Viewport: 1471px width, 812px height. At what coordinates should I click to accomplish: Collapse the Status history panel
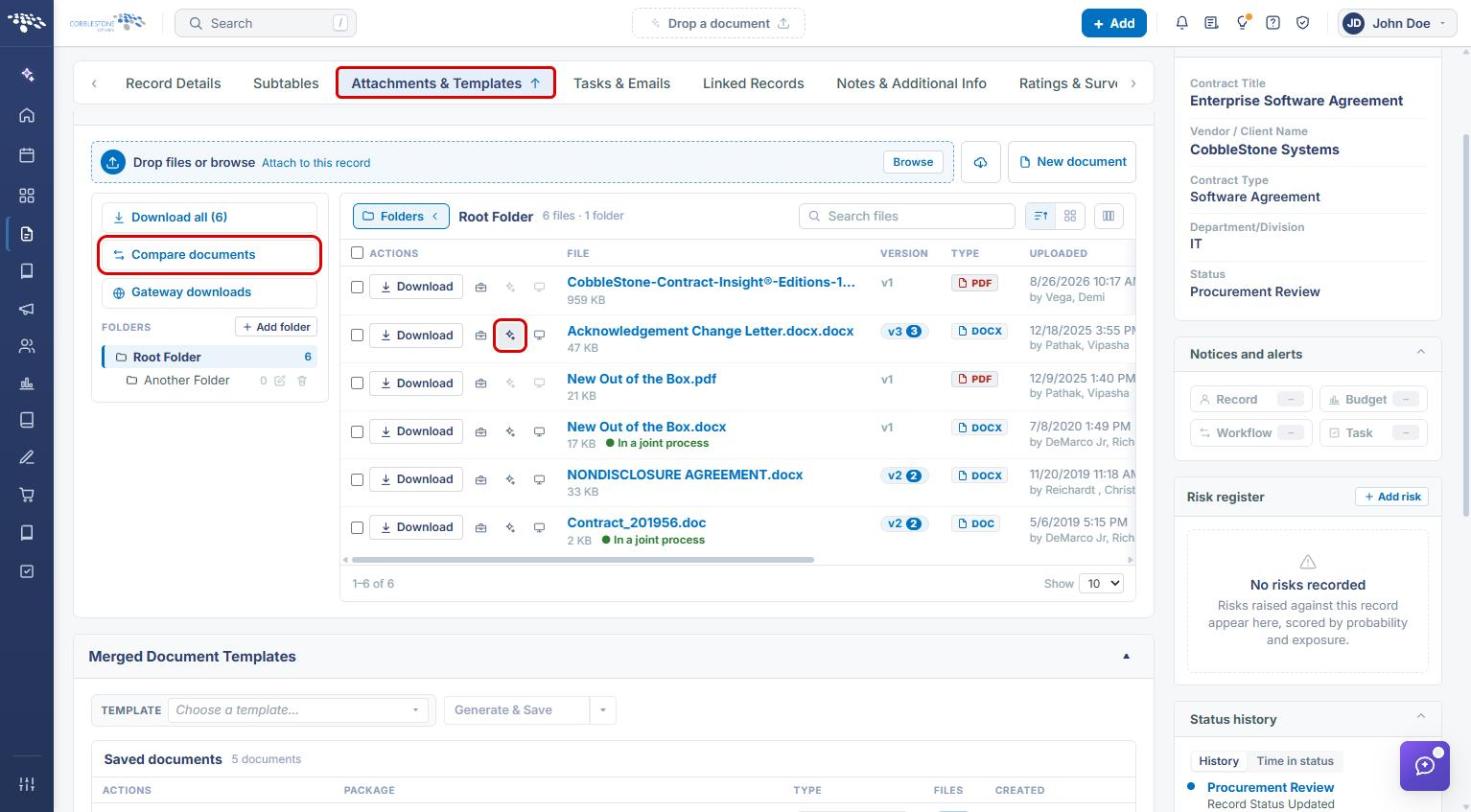tap(1420, 717)
